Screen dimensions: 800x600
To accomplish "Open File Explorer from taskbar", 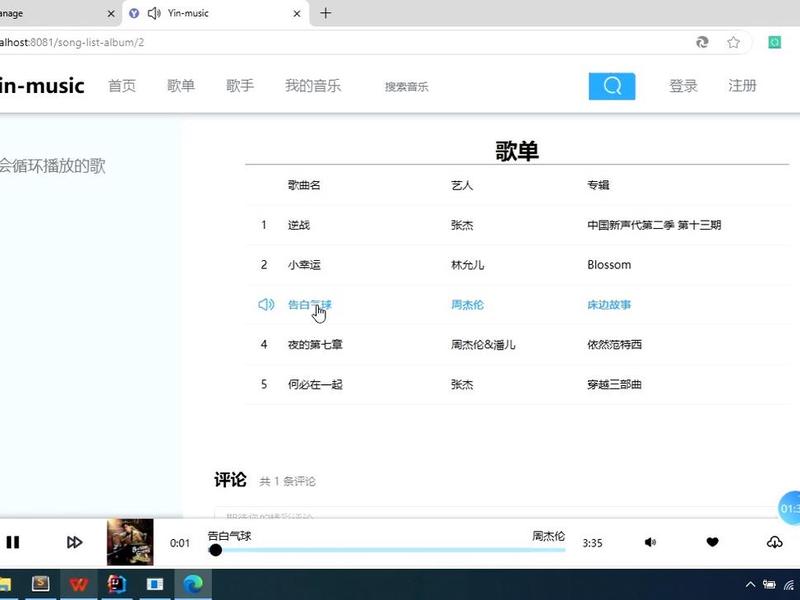I will [5, 584].
